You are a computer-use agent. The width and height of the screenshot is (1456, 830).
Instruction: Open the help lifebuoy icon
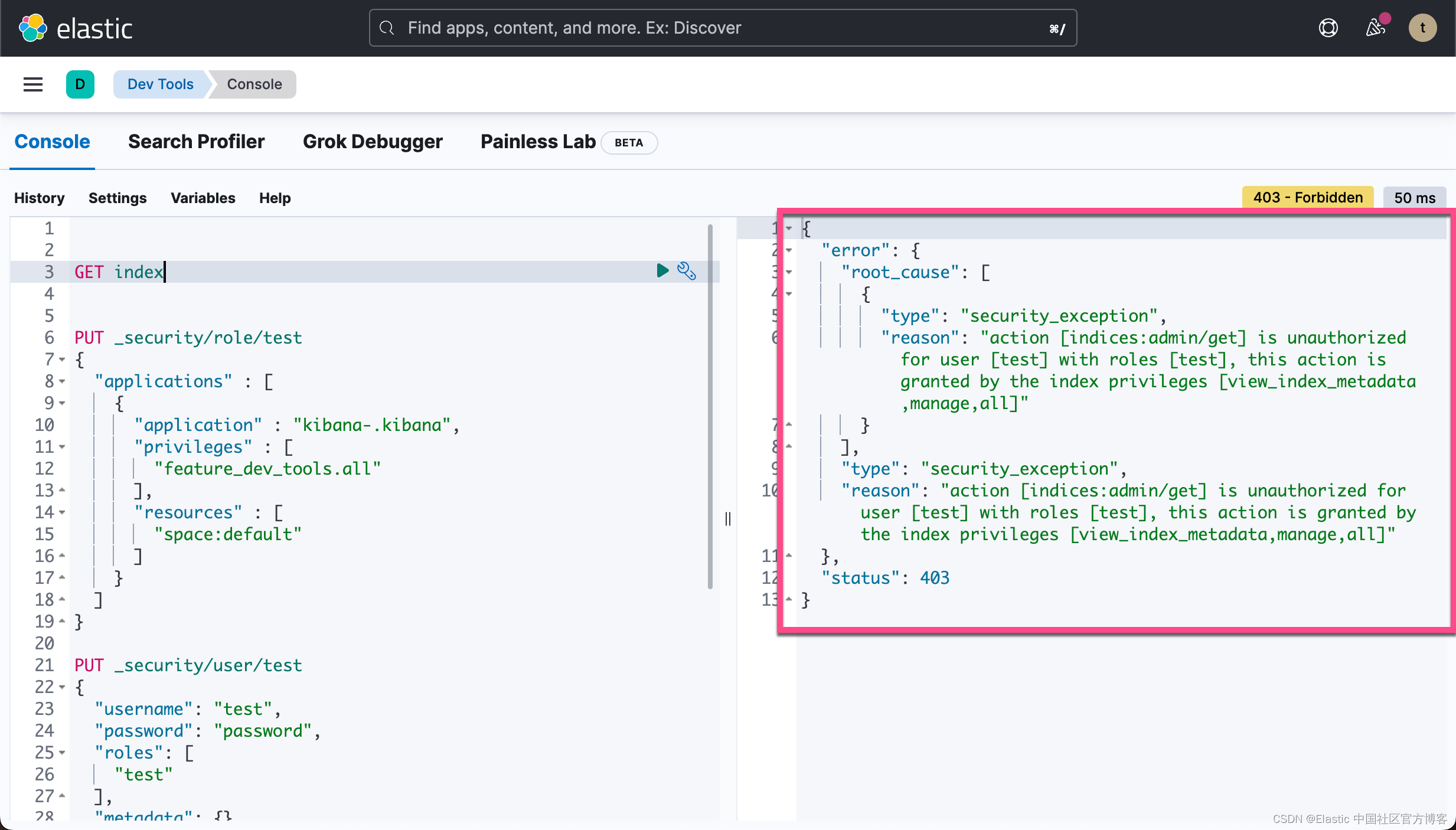point(1328,28)
